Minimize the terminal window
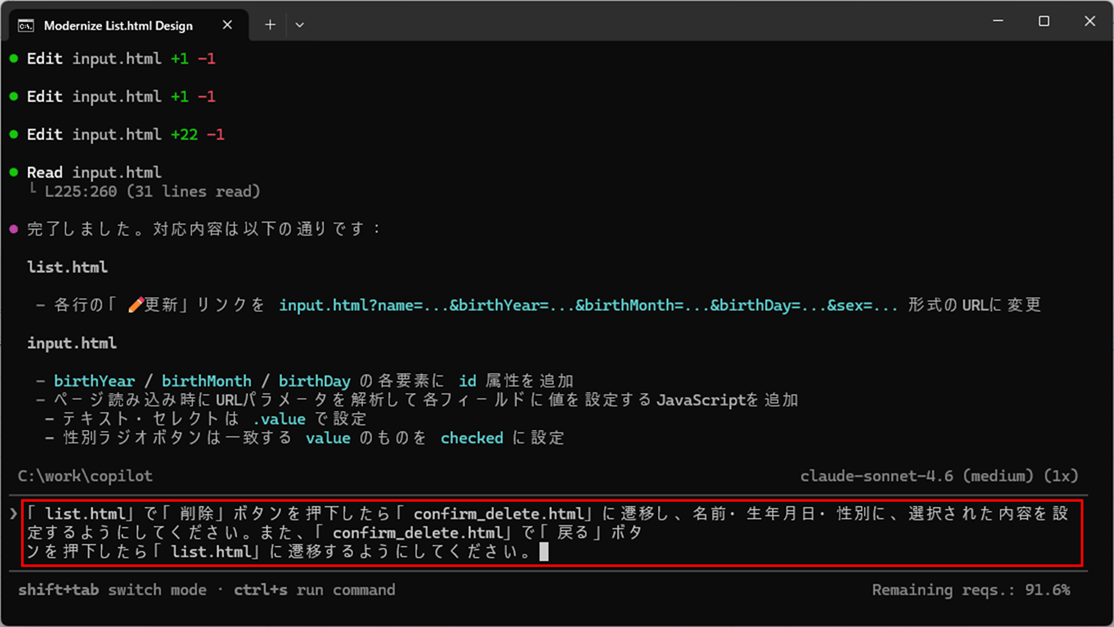The height and width of the screenshot is (627, 1114). (x=997, y=21)
